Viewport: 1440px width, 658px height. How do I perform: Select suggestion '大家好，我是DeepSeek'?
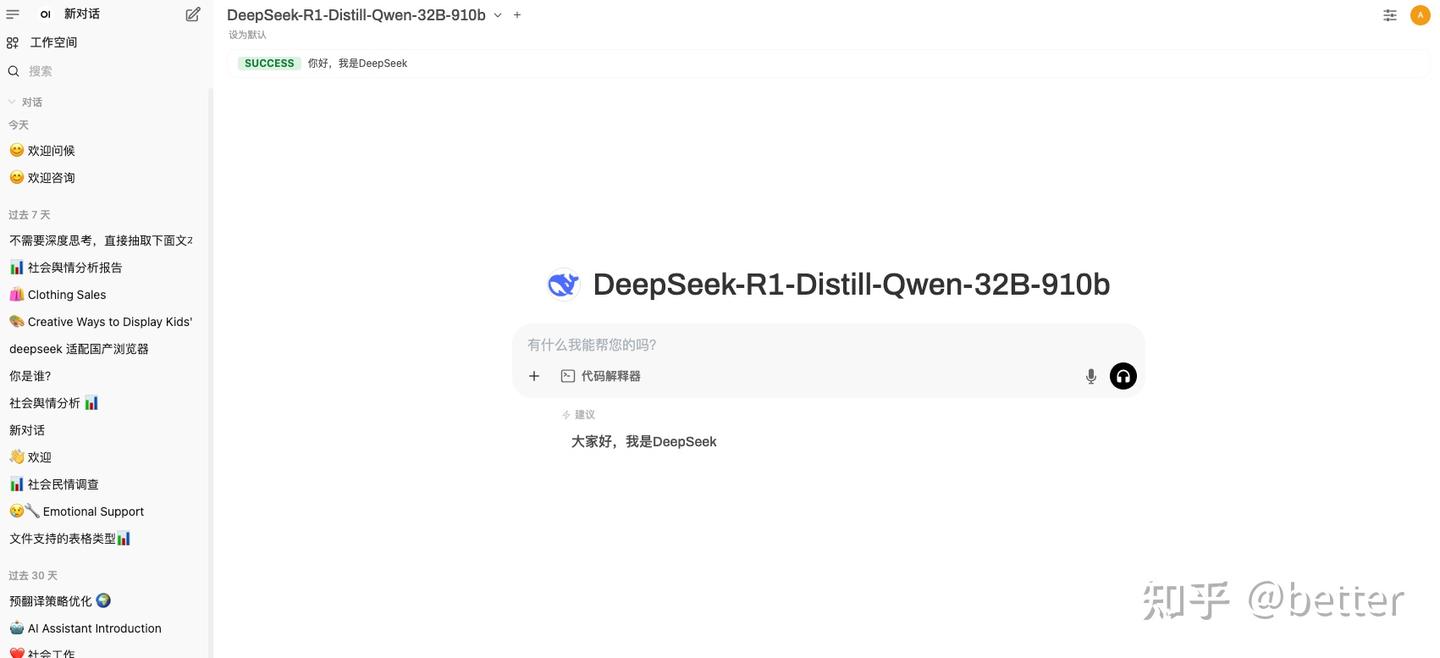point(644,442)
